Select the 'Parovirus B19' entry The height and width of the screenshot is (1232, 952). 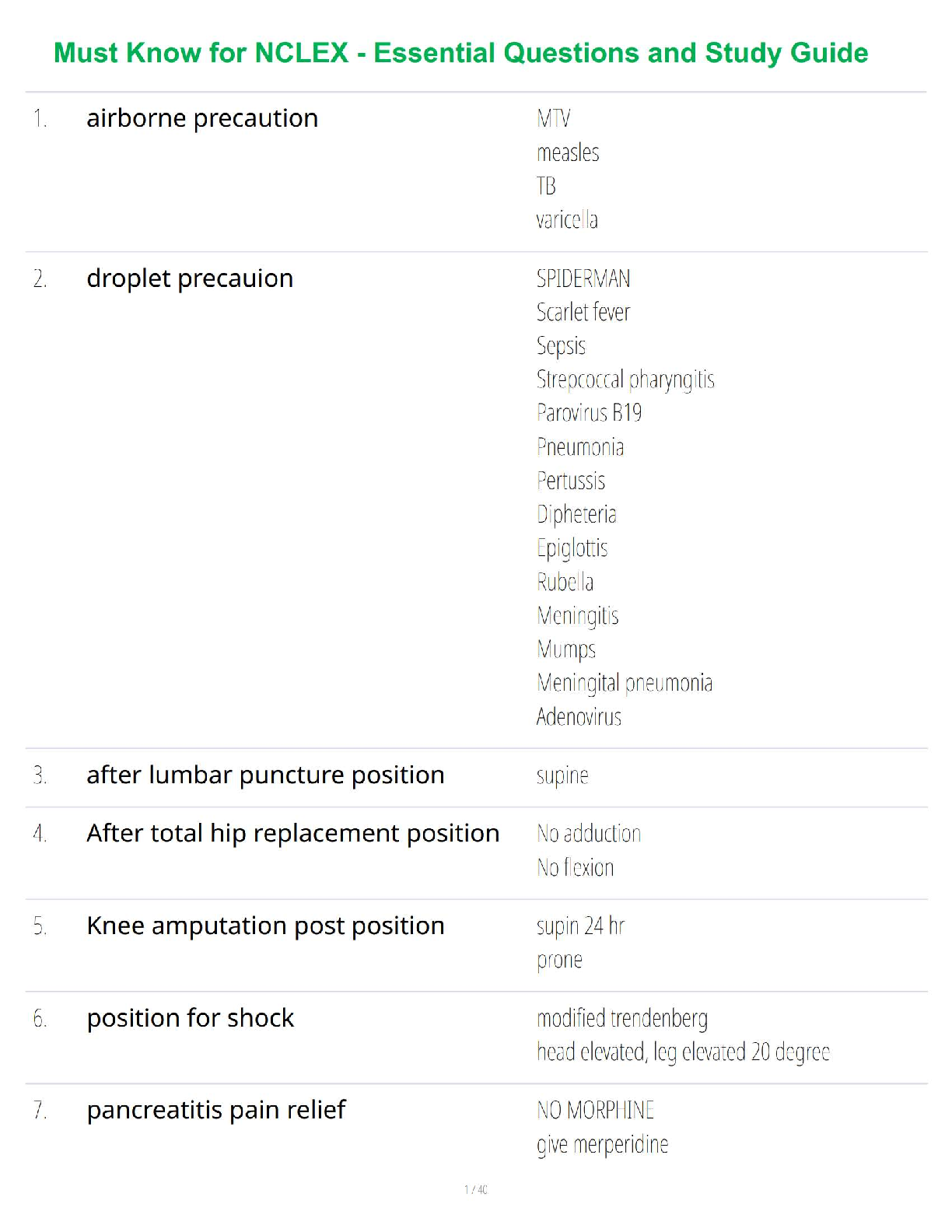click(589, 413)
